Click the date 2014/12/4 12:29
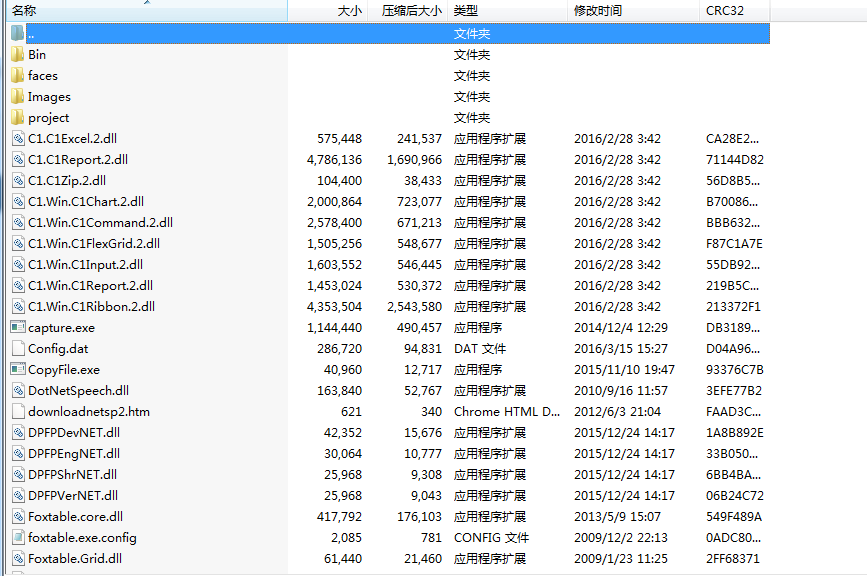Screen dimensions: 867x576 pos(621,328)
